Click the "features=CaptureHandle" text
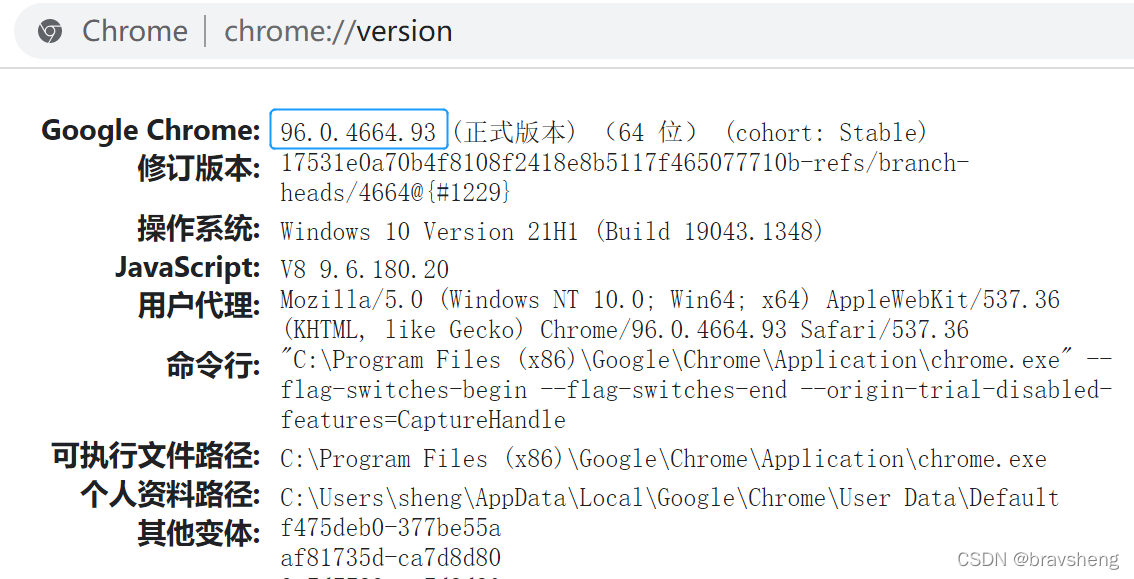Image resolution: width=1134 pixels, height=579 pixels. [423, 419]
